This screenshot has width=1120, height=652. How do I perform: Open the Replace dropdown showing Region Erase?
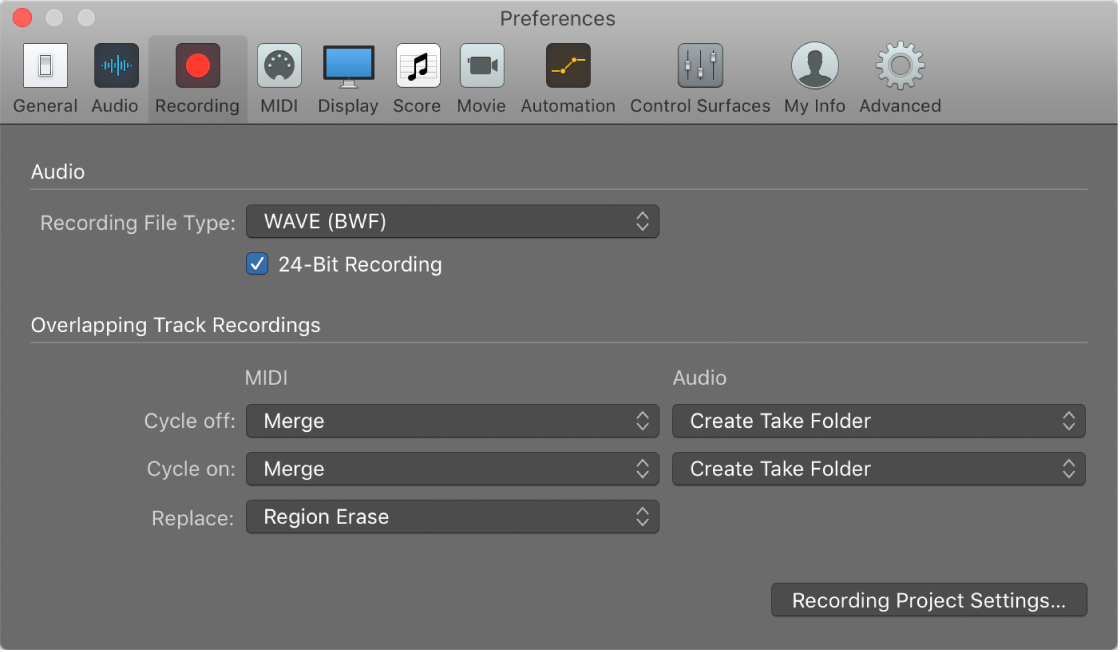(x=452, y=517)
